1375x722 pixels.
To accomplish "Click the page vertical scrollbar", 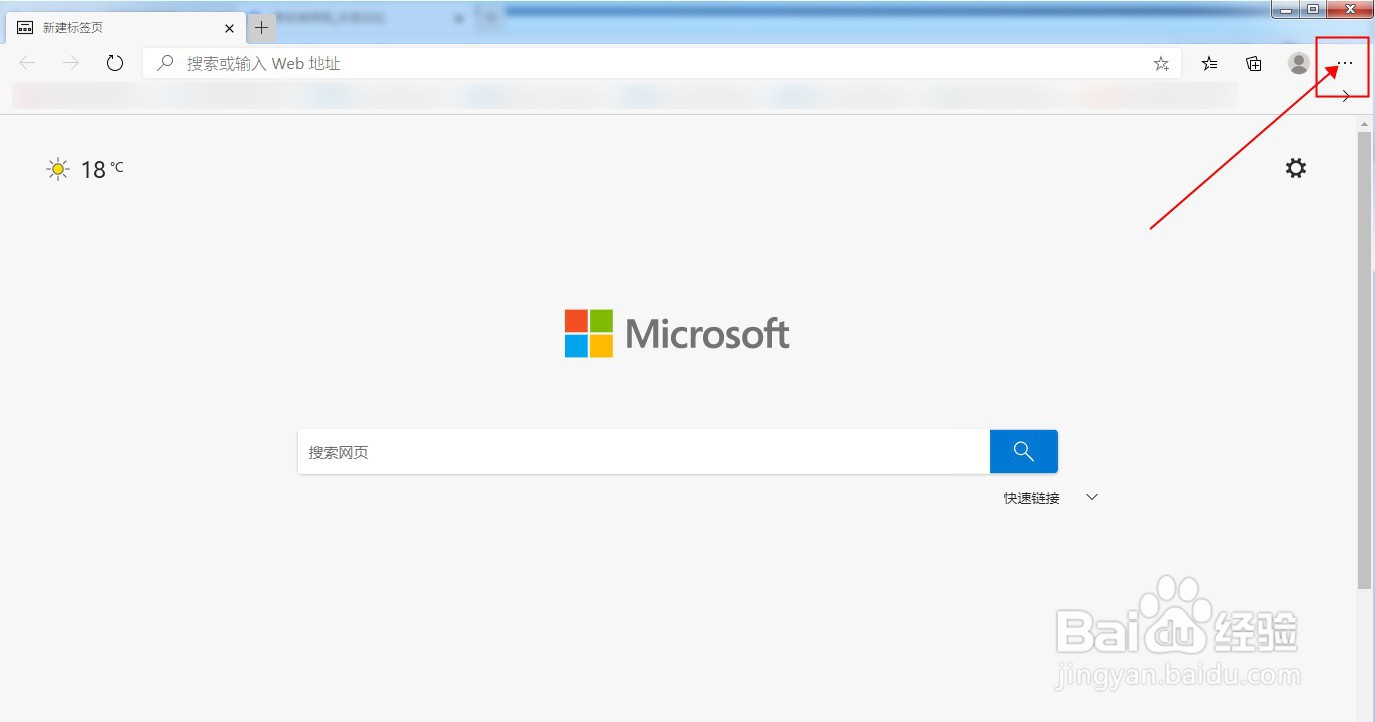I will click(1365, 360).
